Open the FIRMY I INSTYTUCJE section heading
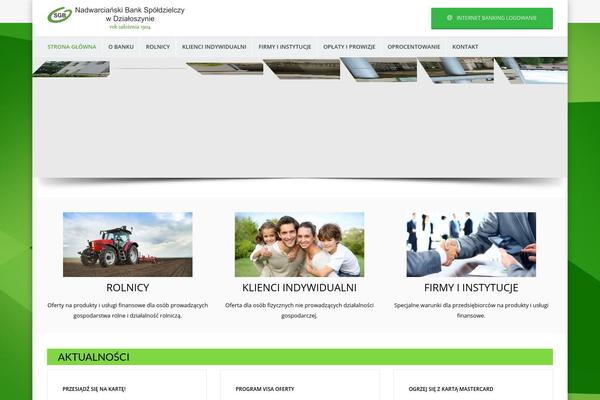 tap(471, 288)
